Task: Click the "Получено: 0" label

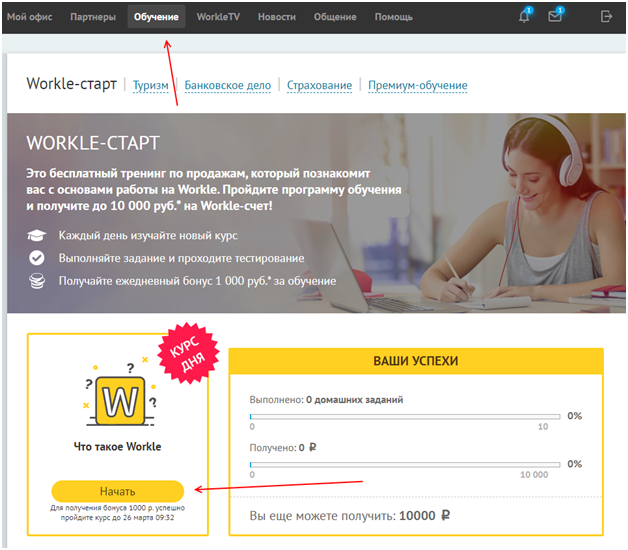Action: [x=283, y=447]
